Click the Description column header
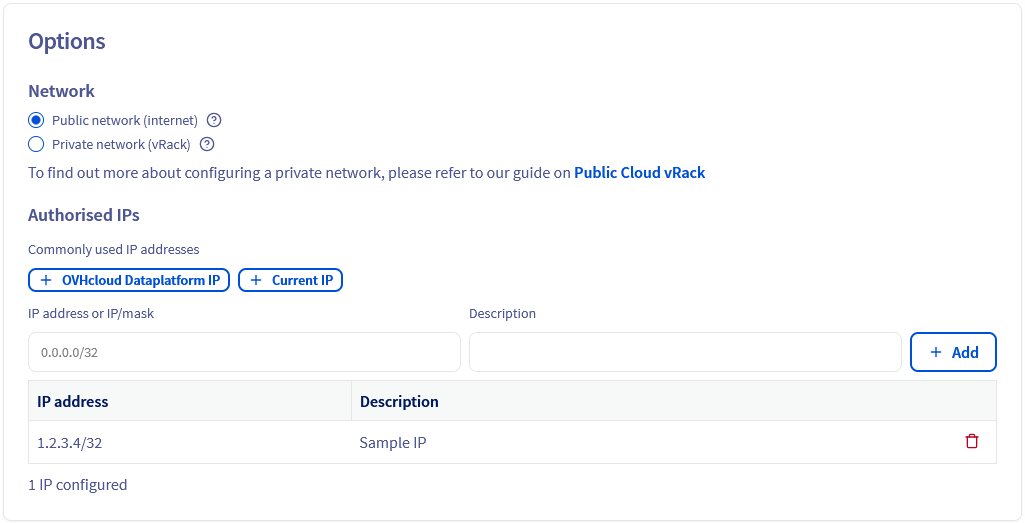This screenshot has height=523, width=1025. click(399, 401)
